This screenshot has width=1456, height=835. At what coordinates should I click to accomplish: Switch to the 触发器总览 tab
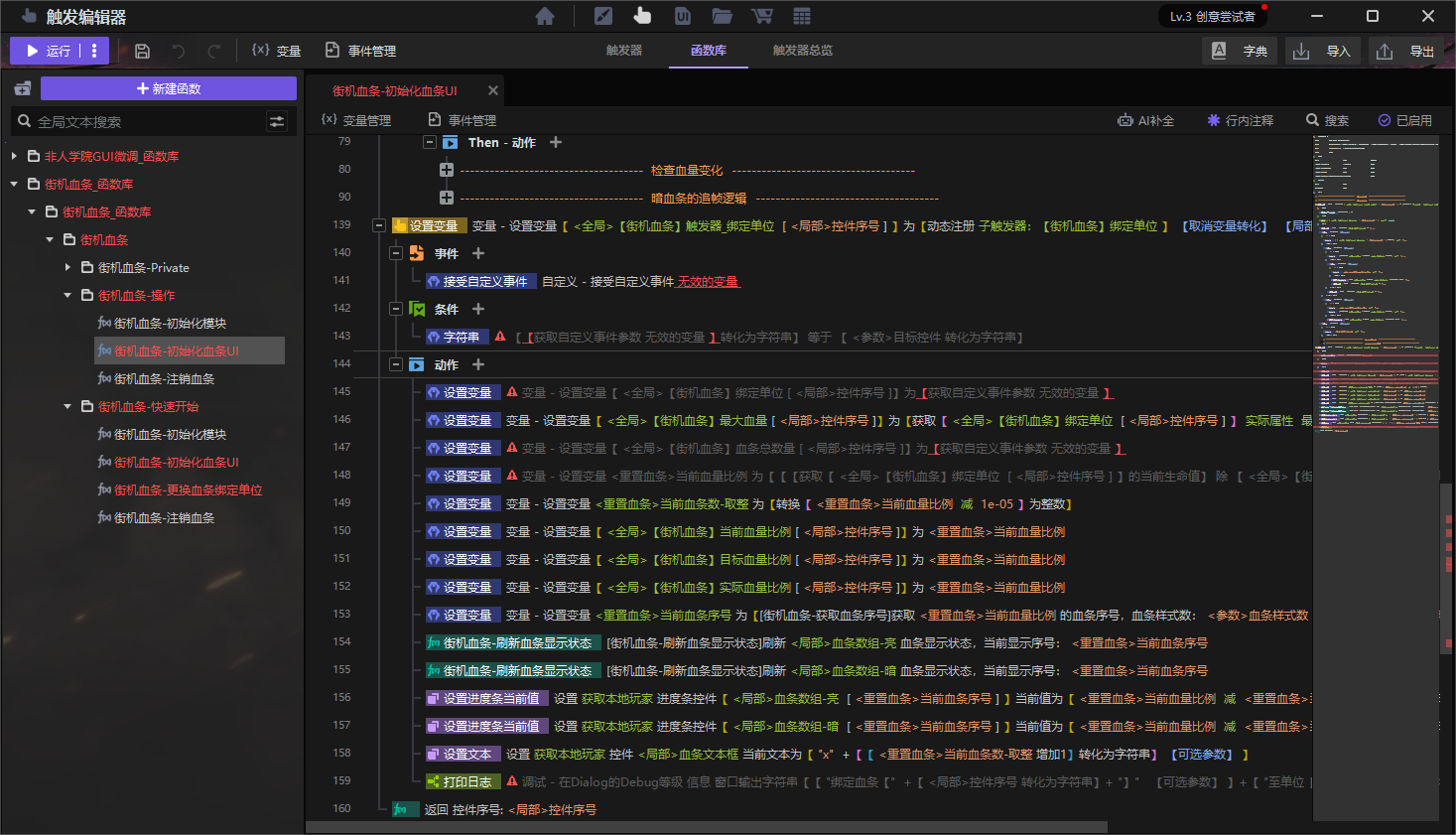(x=803, y=51)
